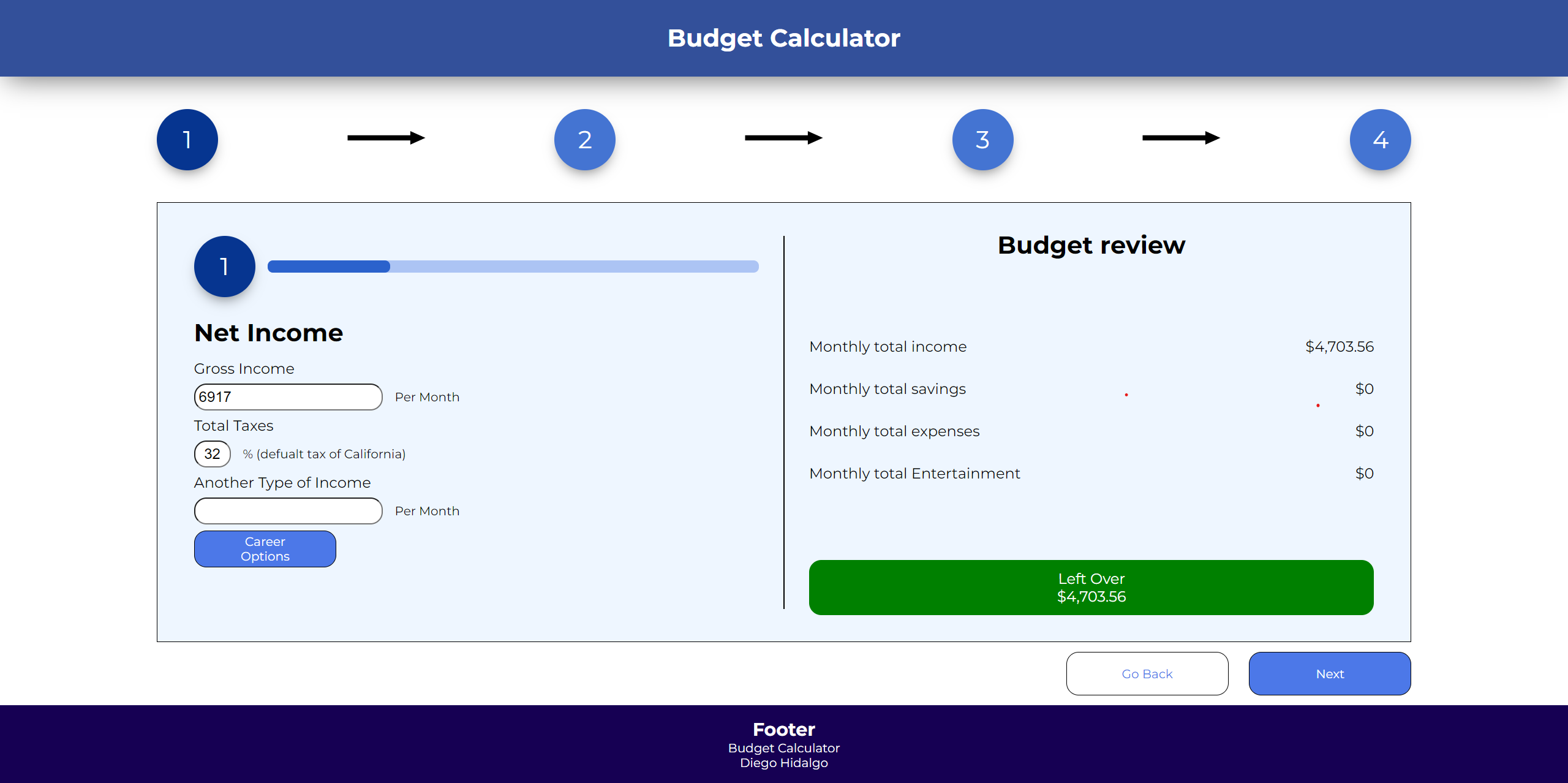The height and width of the screenshot is (783, 1568).
Task: Click the Footer heading
Action: pos(784,729)
